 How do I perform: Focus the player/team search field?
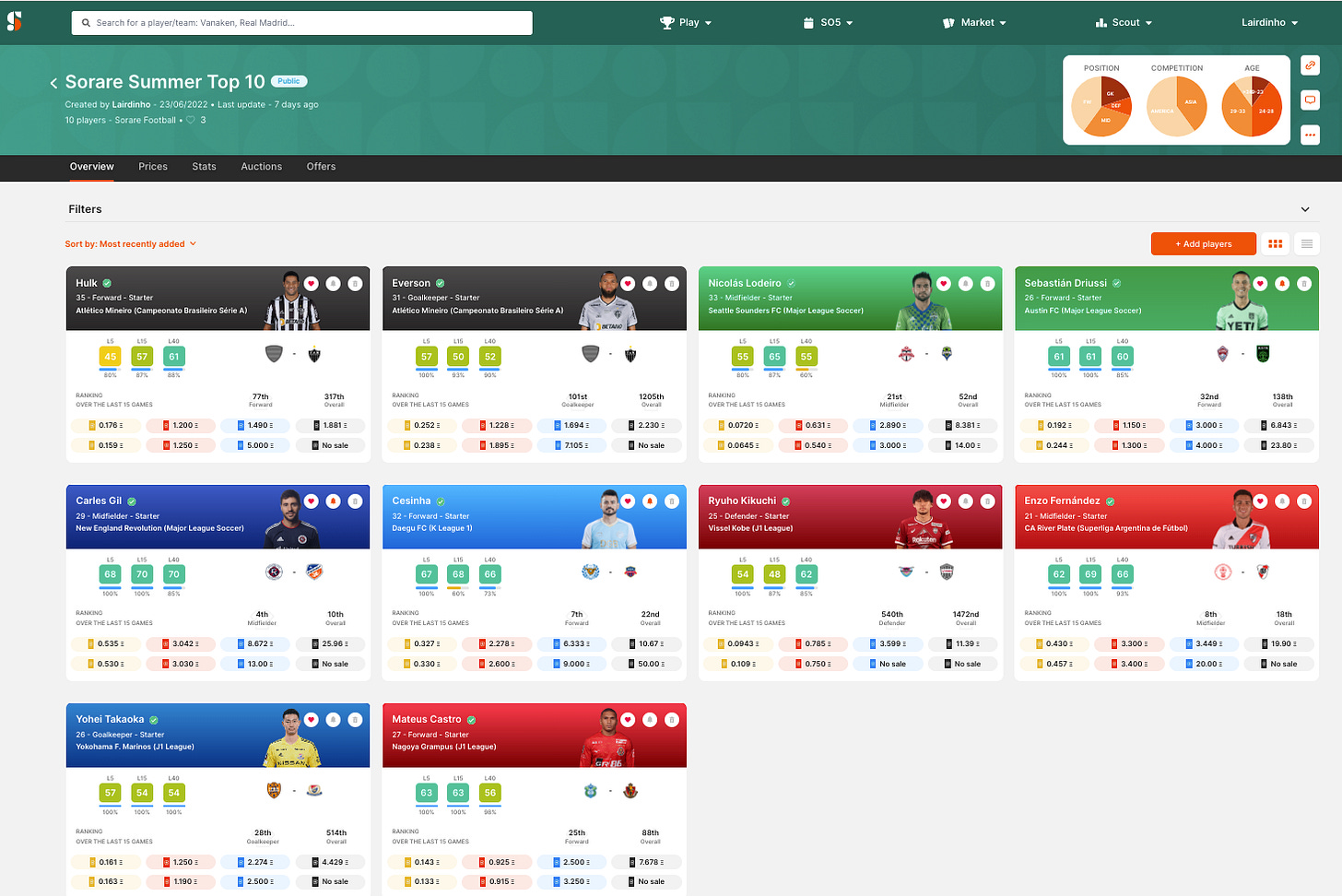301,23
